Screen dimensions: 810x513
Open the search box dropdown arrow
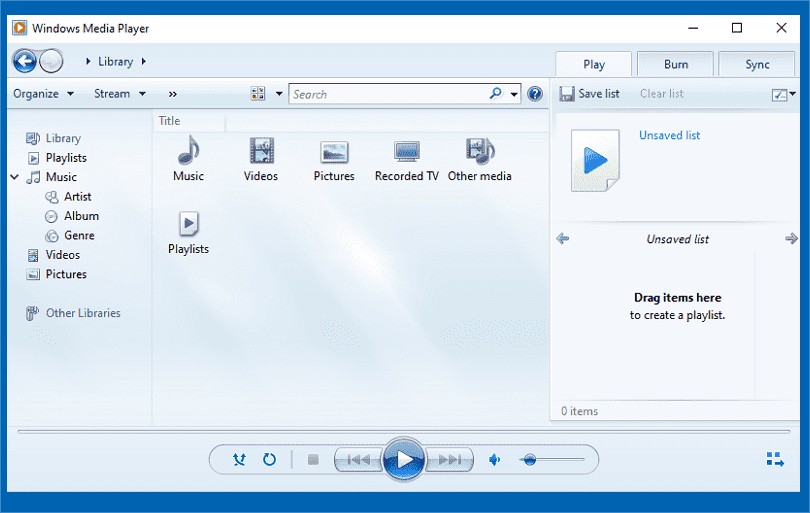tap(514, 94)
